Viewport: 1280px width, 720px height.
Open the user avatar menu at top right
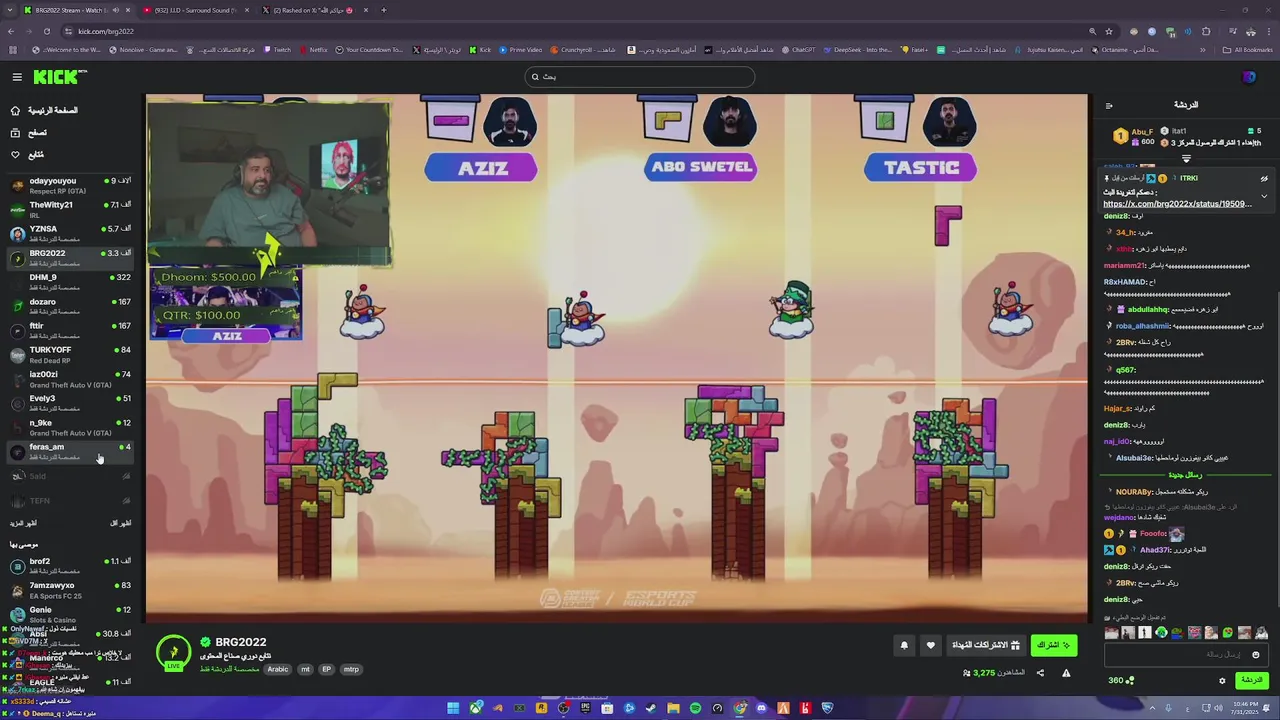pos(1249,77)
